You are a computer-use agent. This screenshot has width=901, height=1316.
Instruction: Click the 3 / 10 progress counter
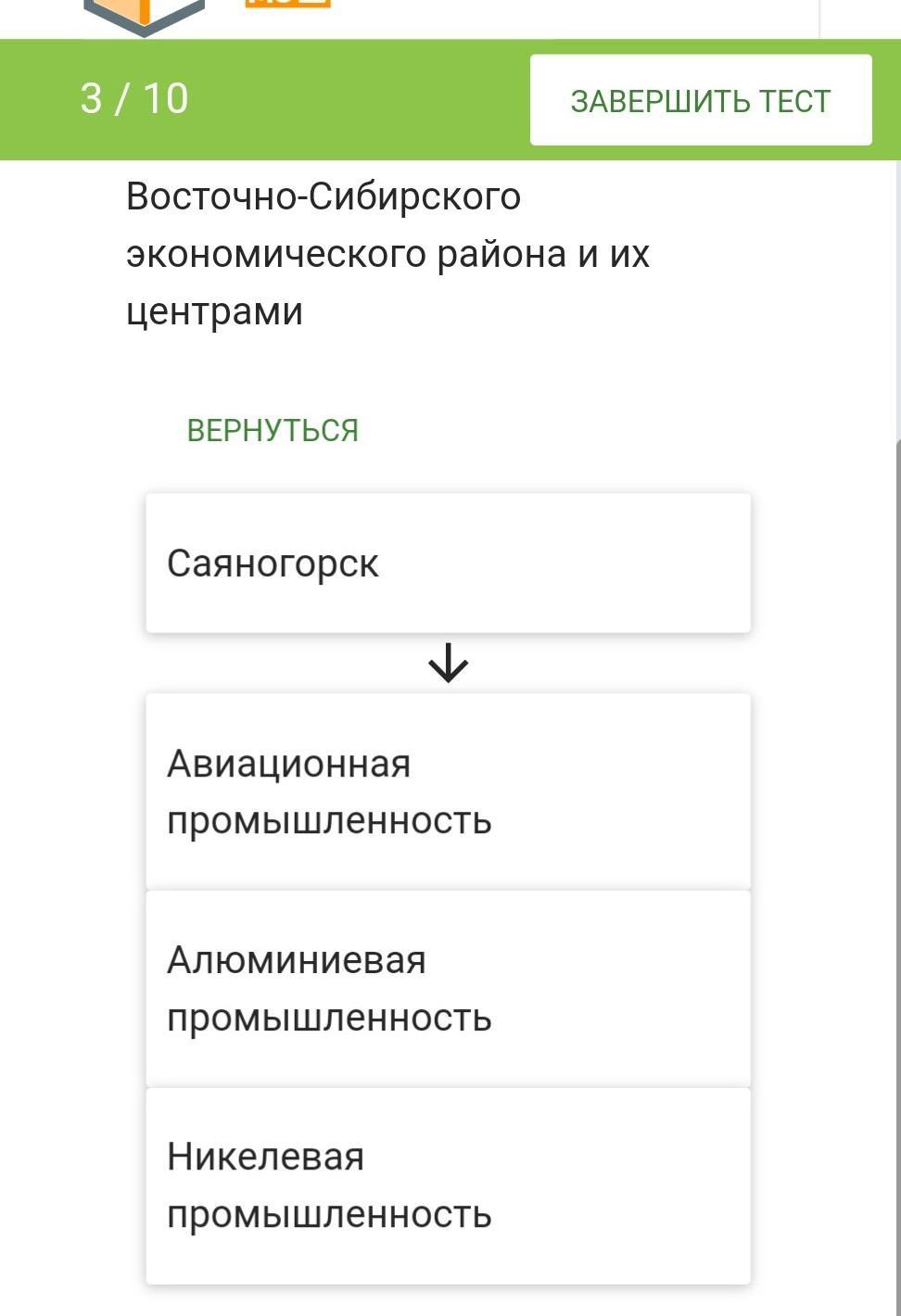[x=134, y=99]
